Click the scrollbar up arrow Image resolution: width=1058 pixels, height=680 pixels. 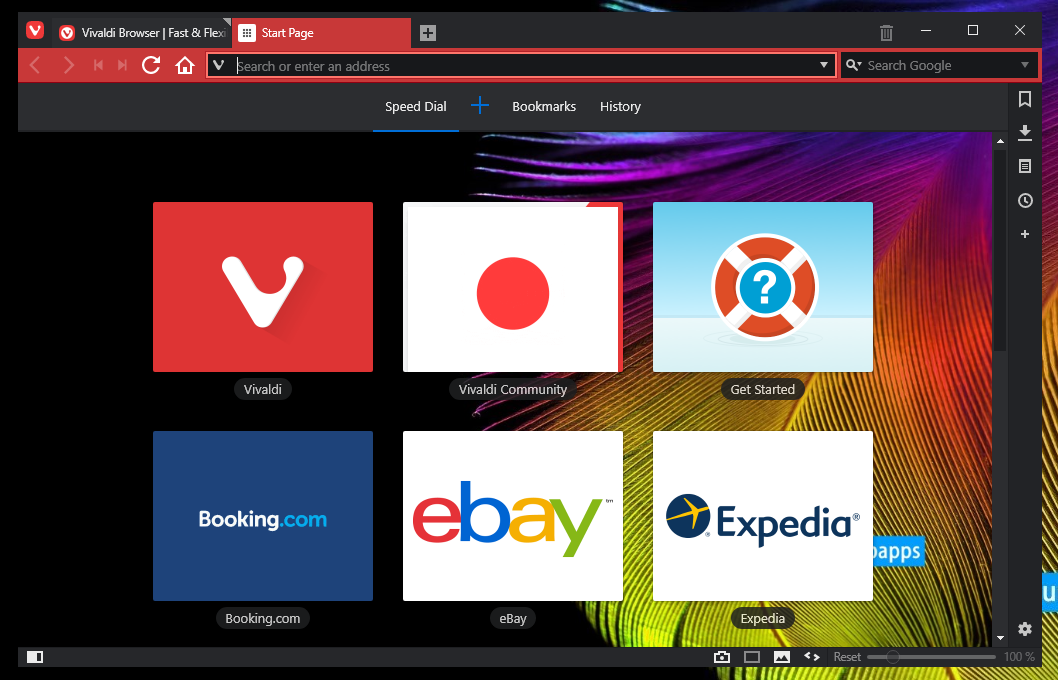coord(1000,141)
